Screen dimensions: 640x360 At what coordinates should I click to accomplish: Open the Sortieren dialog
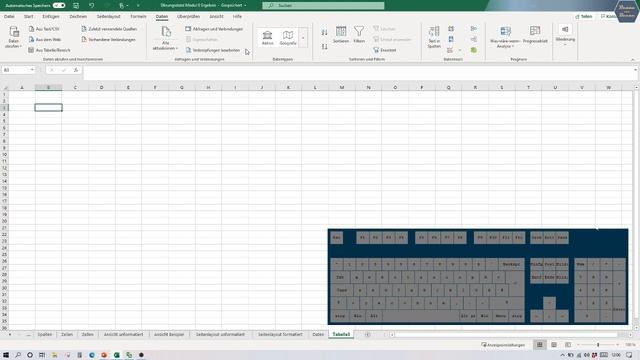tap(341, 34)
